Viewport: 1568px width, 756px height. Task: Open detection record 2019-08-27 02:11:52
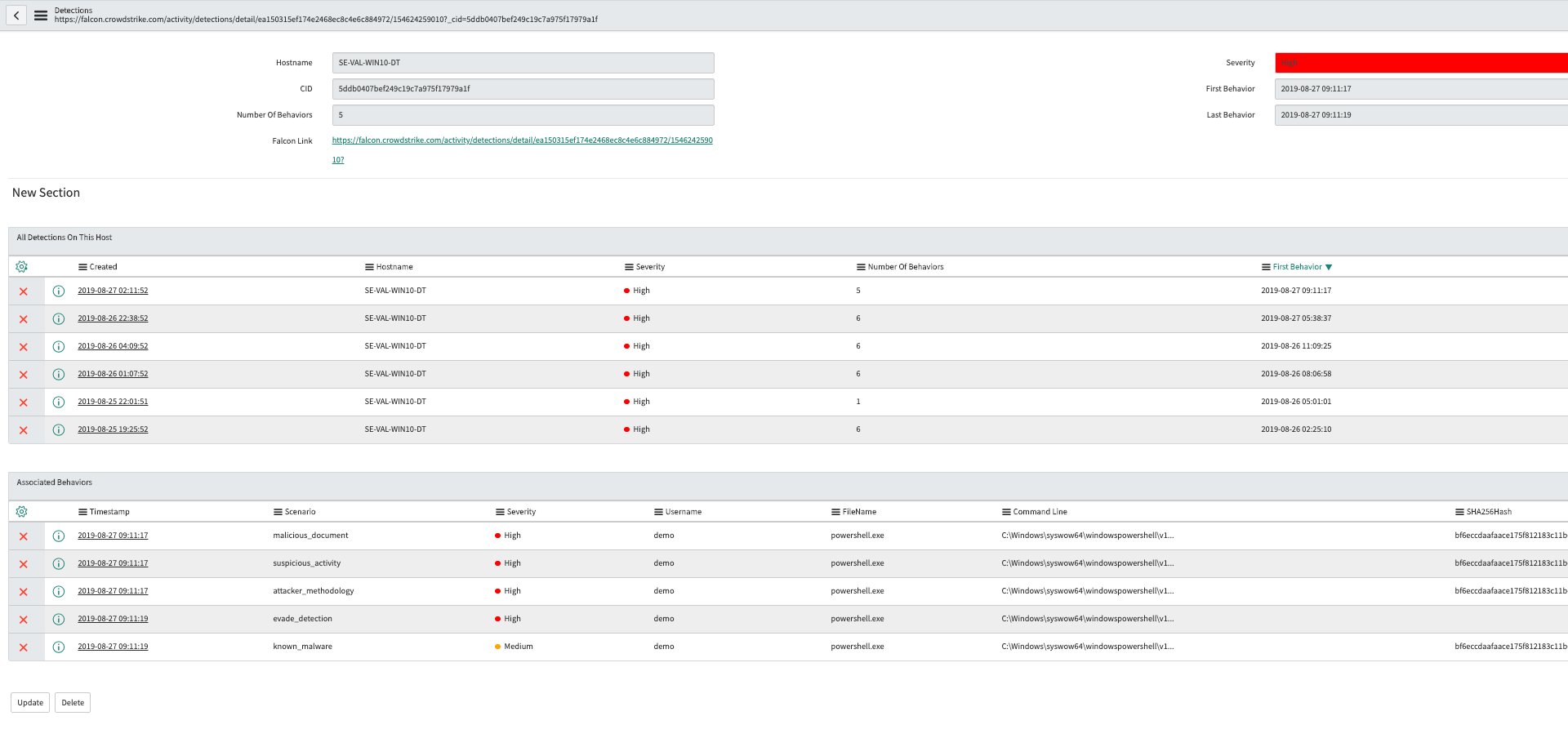[x=113, y=291]
